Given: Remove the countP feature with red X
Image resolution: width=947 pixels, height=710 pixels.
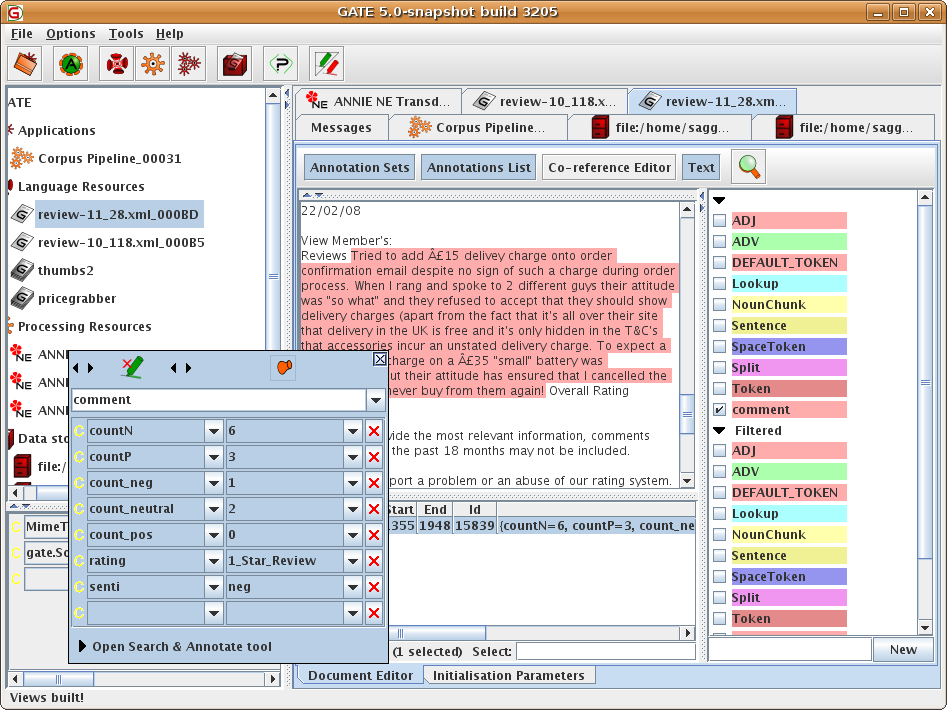Looking at the screenshot, I should (x=374, y=457).
